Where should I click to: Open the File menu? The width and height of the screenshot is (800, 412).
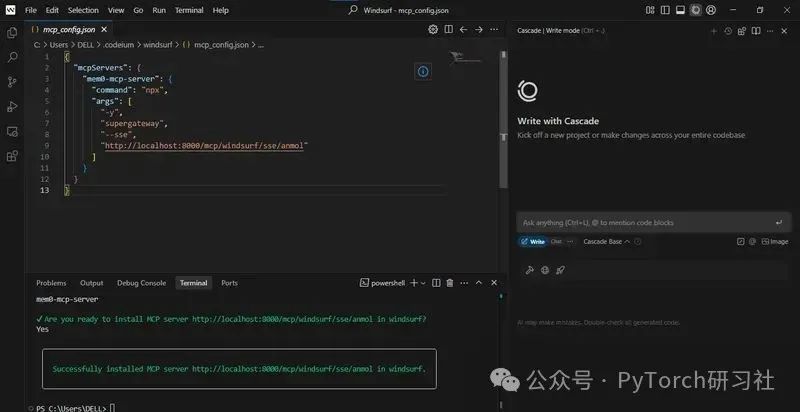coord(31,10)
